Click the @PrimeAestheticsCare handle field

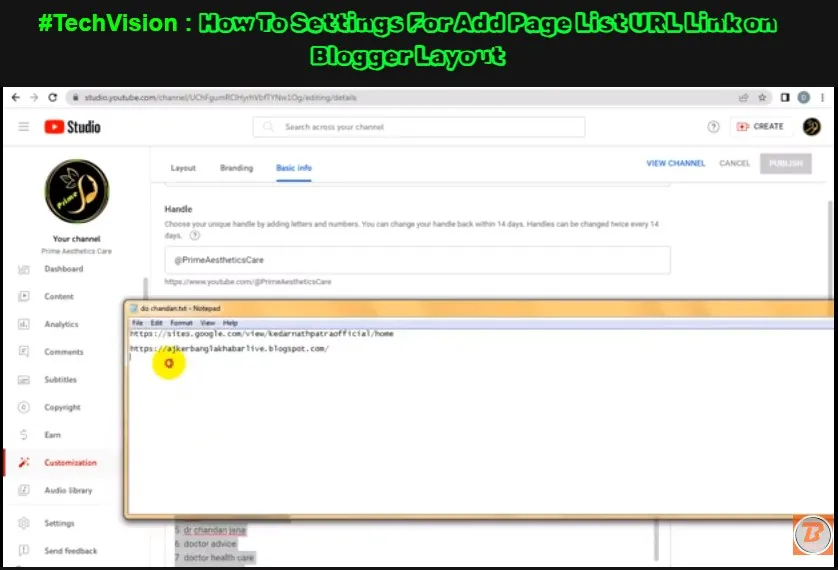[417, 260]
